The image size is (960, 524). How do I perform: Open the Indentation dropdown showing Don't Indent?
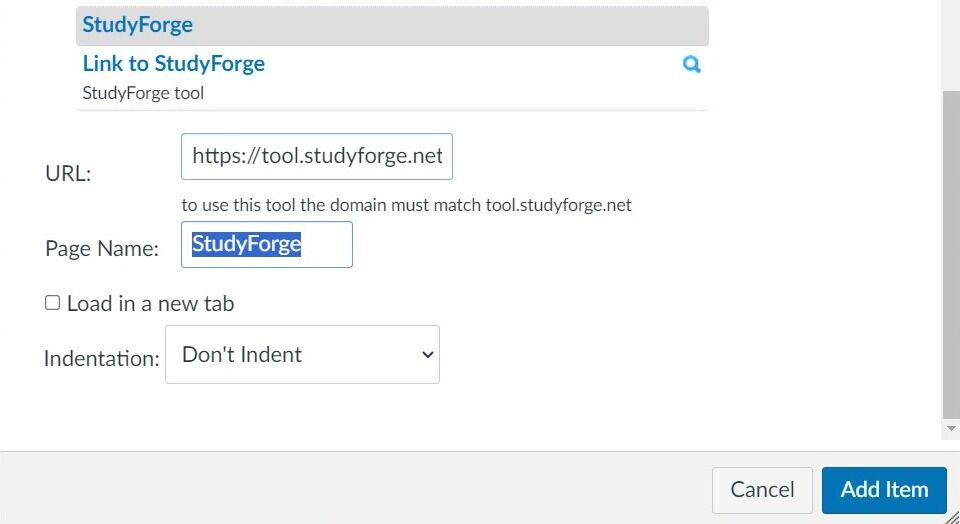click(x=301, y=354)
